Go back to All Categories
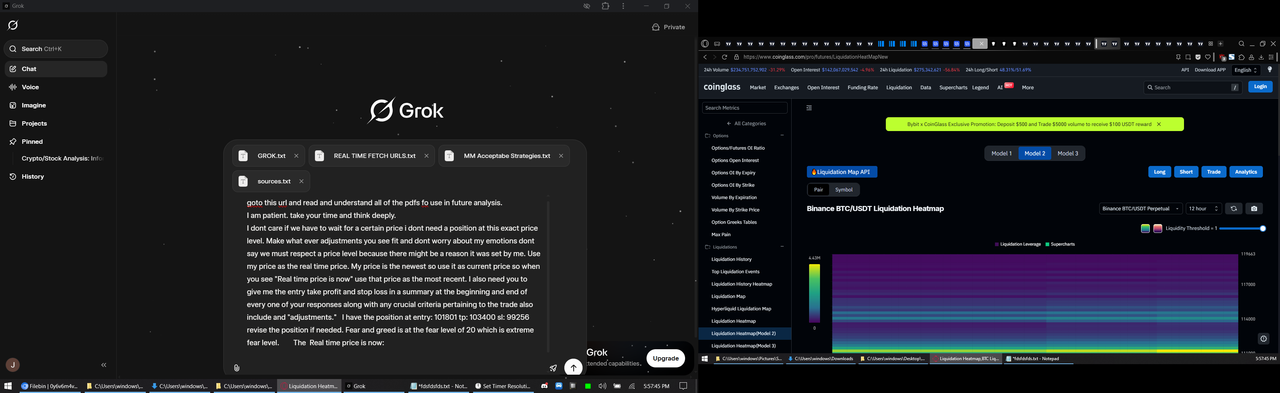Screen dimensions: 1280x393 pos(745,123)
